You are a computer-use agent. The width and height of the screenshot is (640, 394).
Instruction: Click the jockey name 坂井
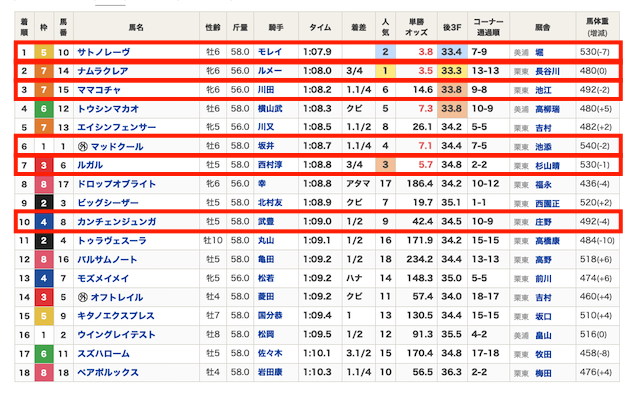[266, 146]
